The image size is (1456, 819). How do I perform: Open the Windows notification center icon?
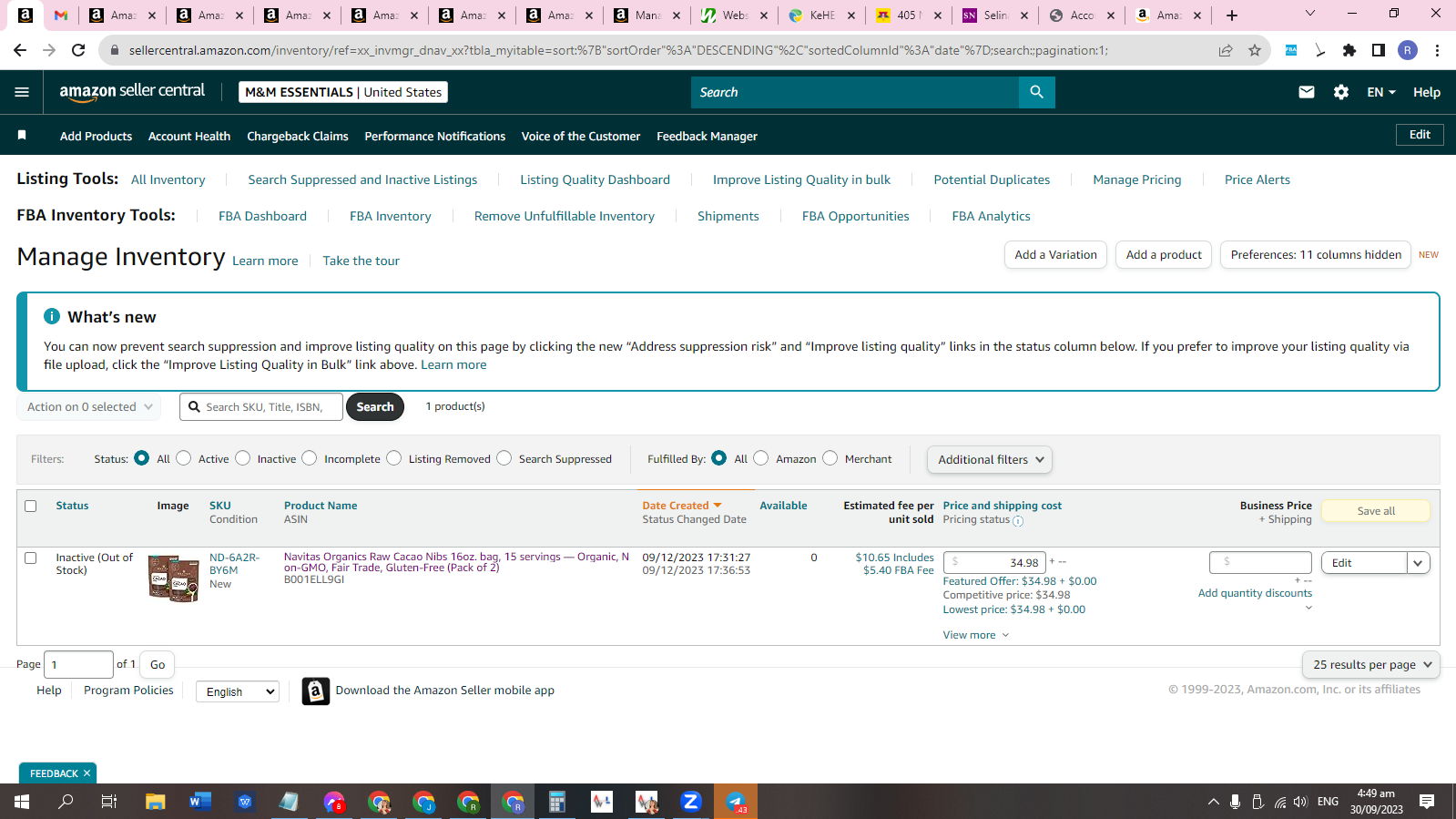point(1427,802)
